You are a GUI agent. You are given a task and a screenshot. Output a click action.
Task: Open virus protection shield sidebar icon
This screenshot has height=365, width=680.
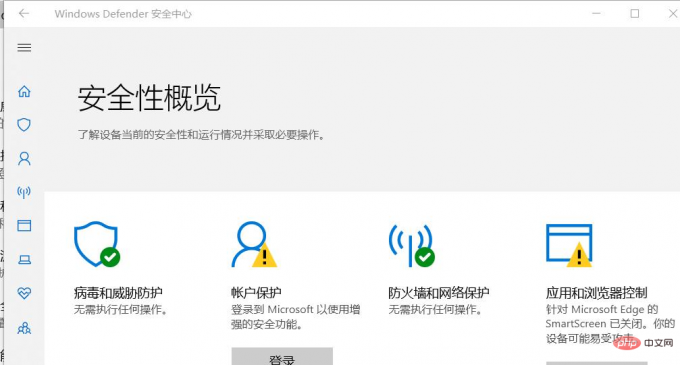tap(24, 125)
